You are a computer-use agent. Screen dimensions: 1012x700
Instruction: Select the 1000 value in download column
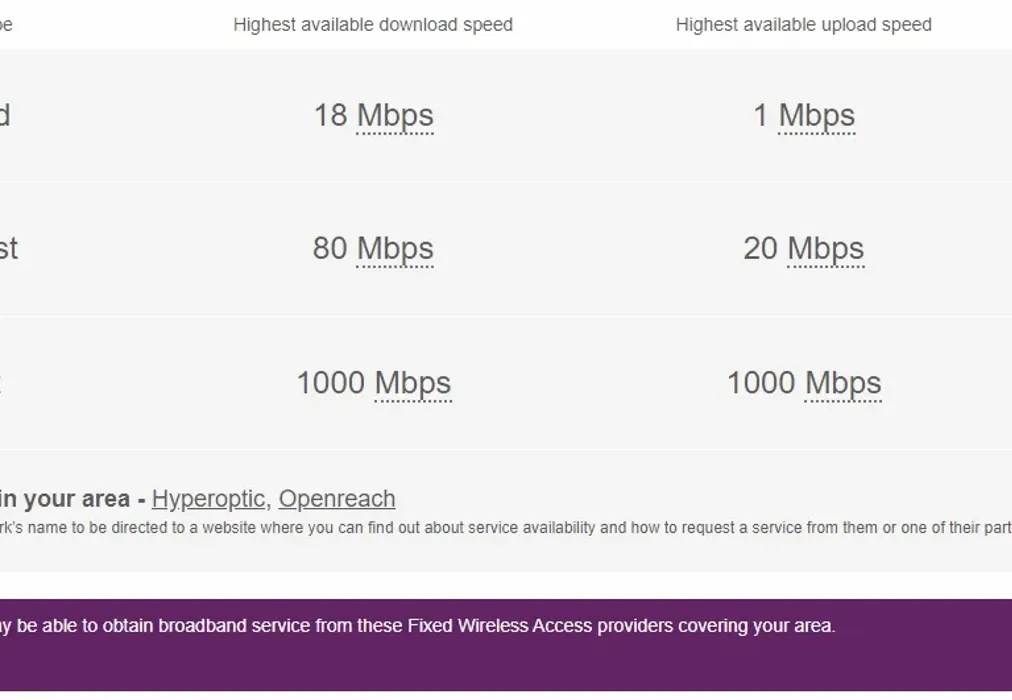330,383
